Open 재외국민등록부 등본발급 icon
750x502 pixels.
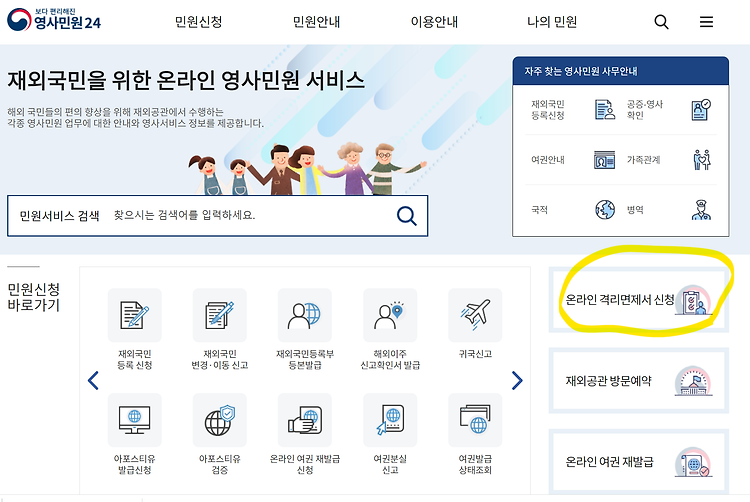[305, 315]
